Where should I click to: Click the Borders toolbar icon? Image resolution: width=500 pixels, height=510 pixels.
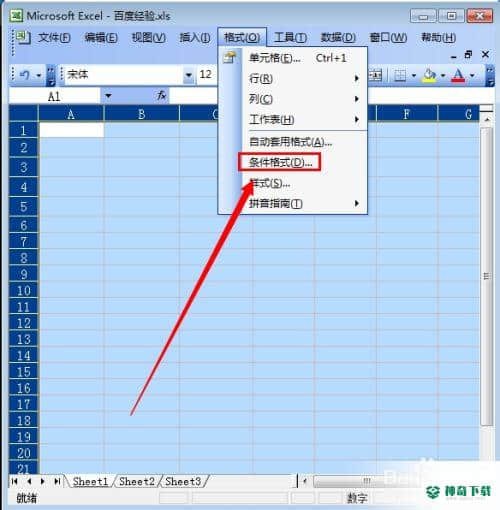(x=400, y=76)
